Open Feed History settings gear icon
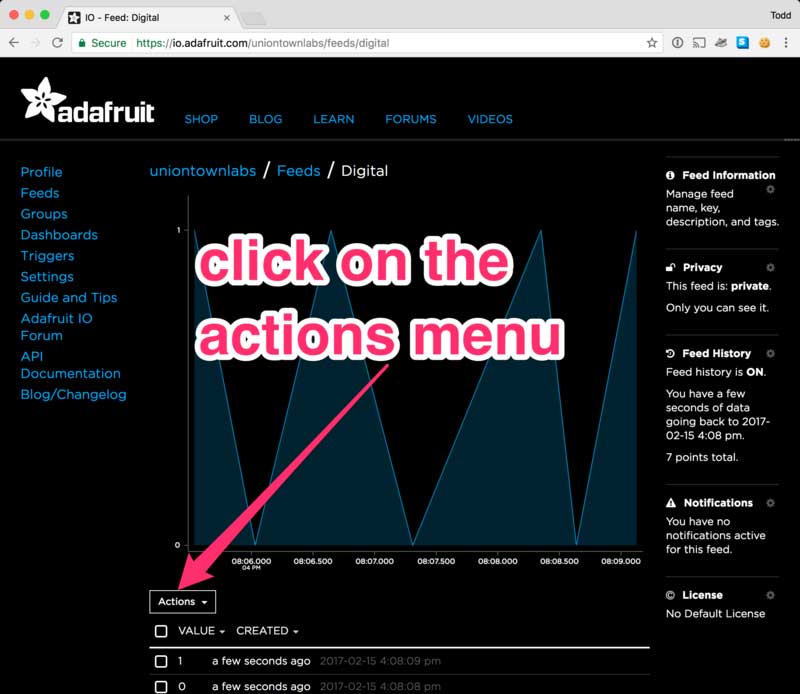Viewport: 800px width, 694px height. 770,353
